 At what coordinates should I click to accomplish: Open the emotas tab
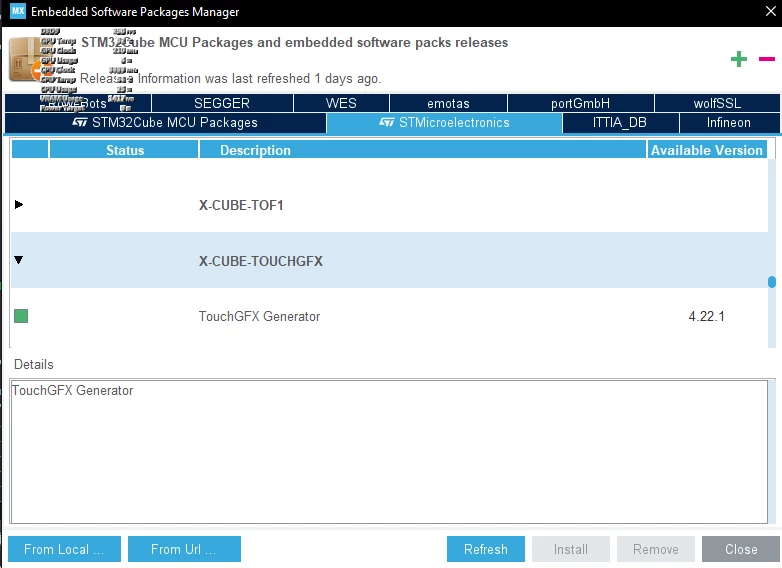(448, 103)
